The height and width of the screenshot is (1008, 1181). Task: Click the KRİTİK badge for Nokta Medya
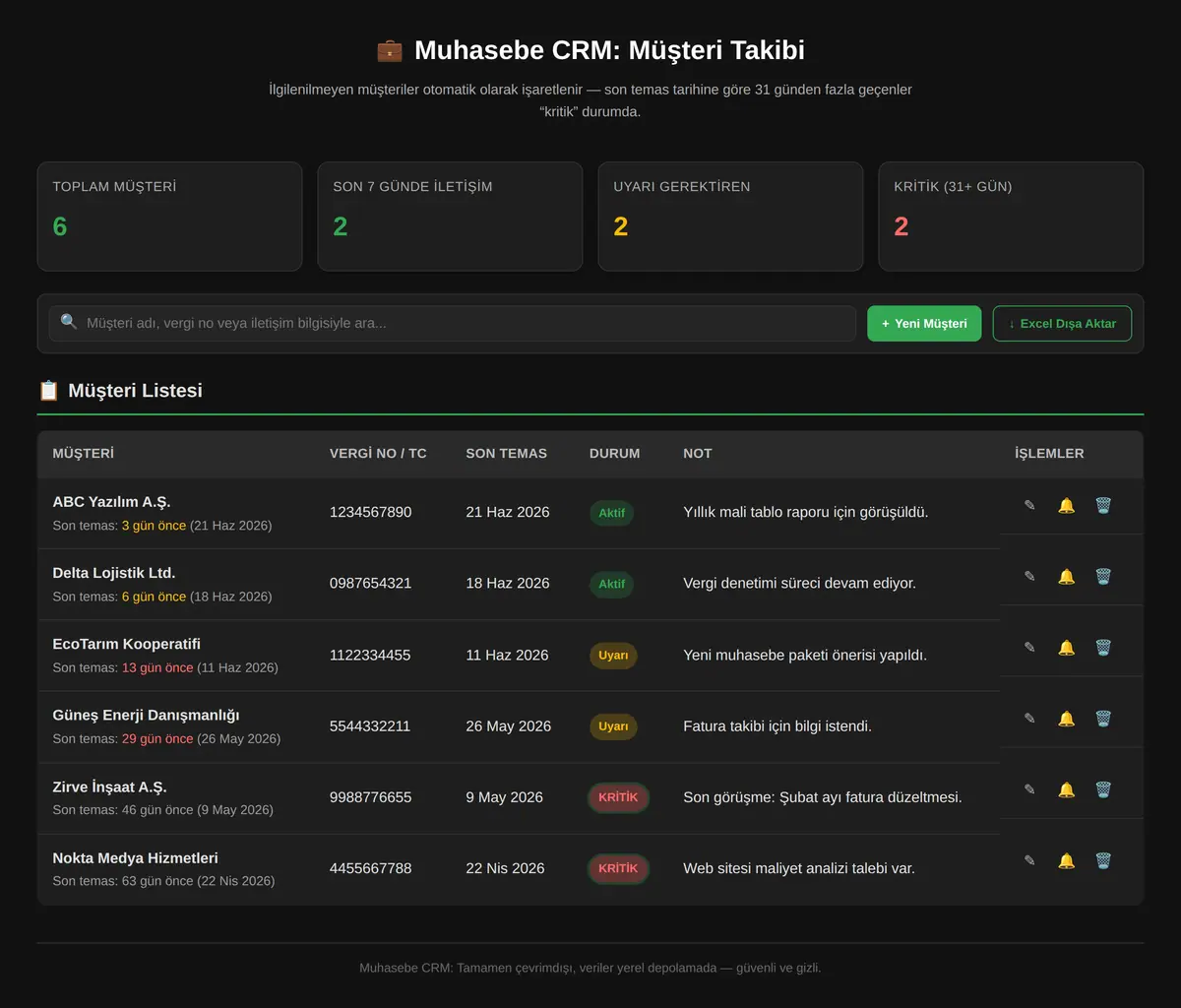(x=618, y=868)
